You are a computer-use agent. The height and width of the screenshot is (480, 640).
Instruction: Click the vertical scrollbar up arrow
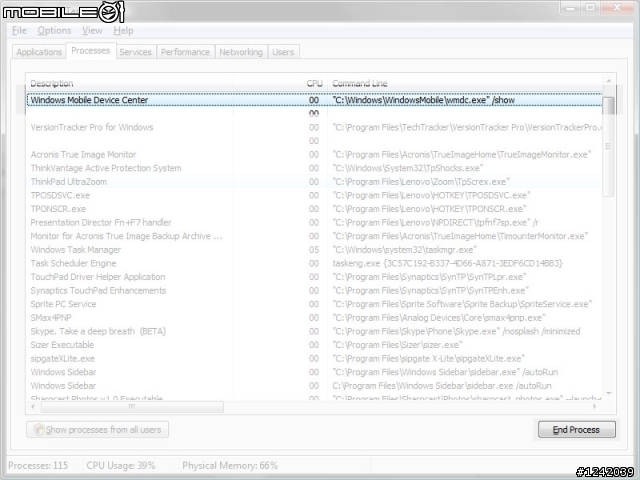coord(609,81)
